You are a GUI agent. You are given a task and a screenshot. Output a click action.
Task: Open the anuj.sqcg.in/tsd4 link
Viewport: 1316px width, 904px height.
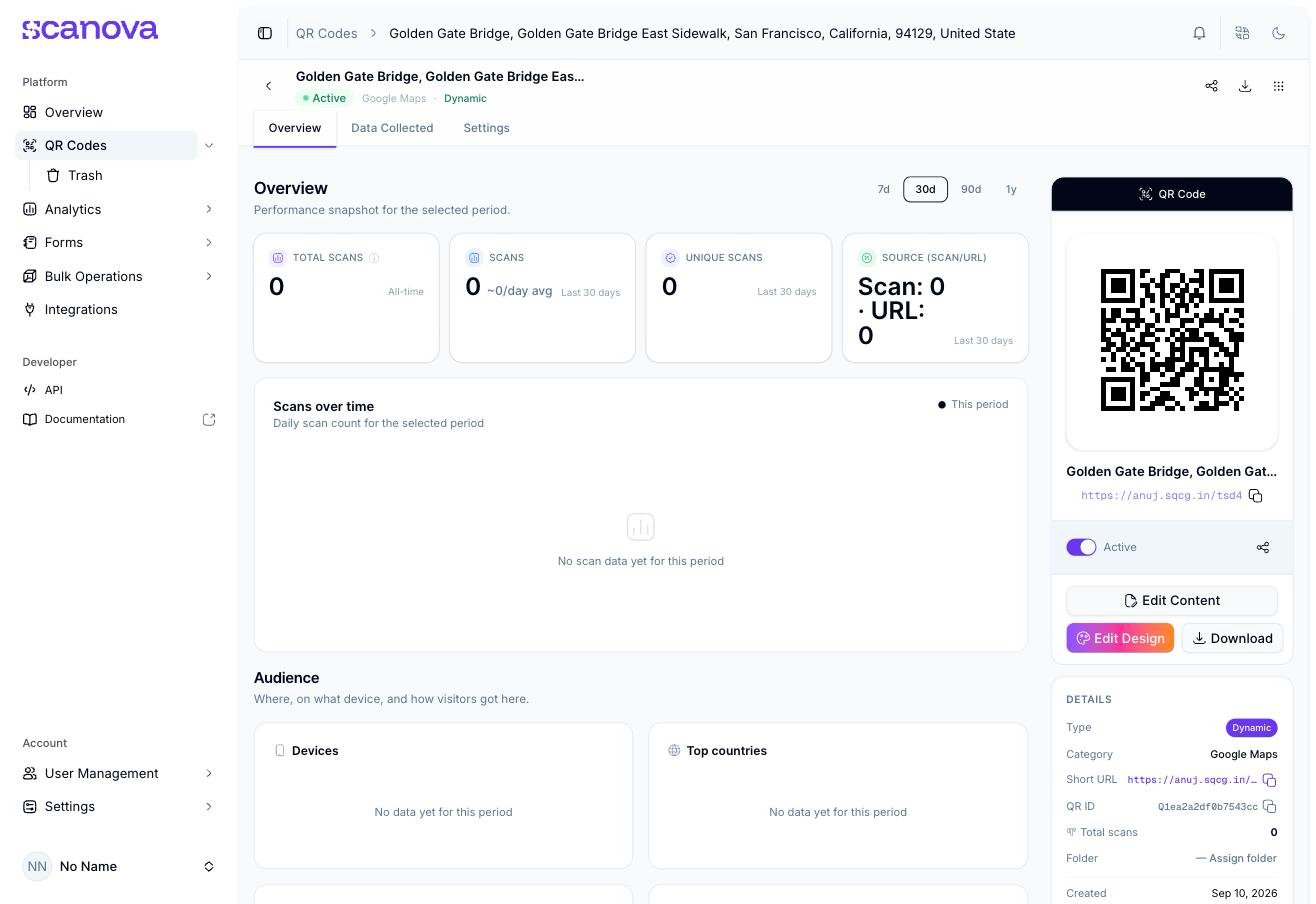click(x=1161, y=496)
